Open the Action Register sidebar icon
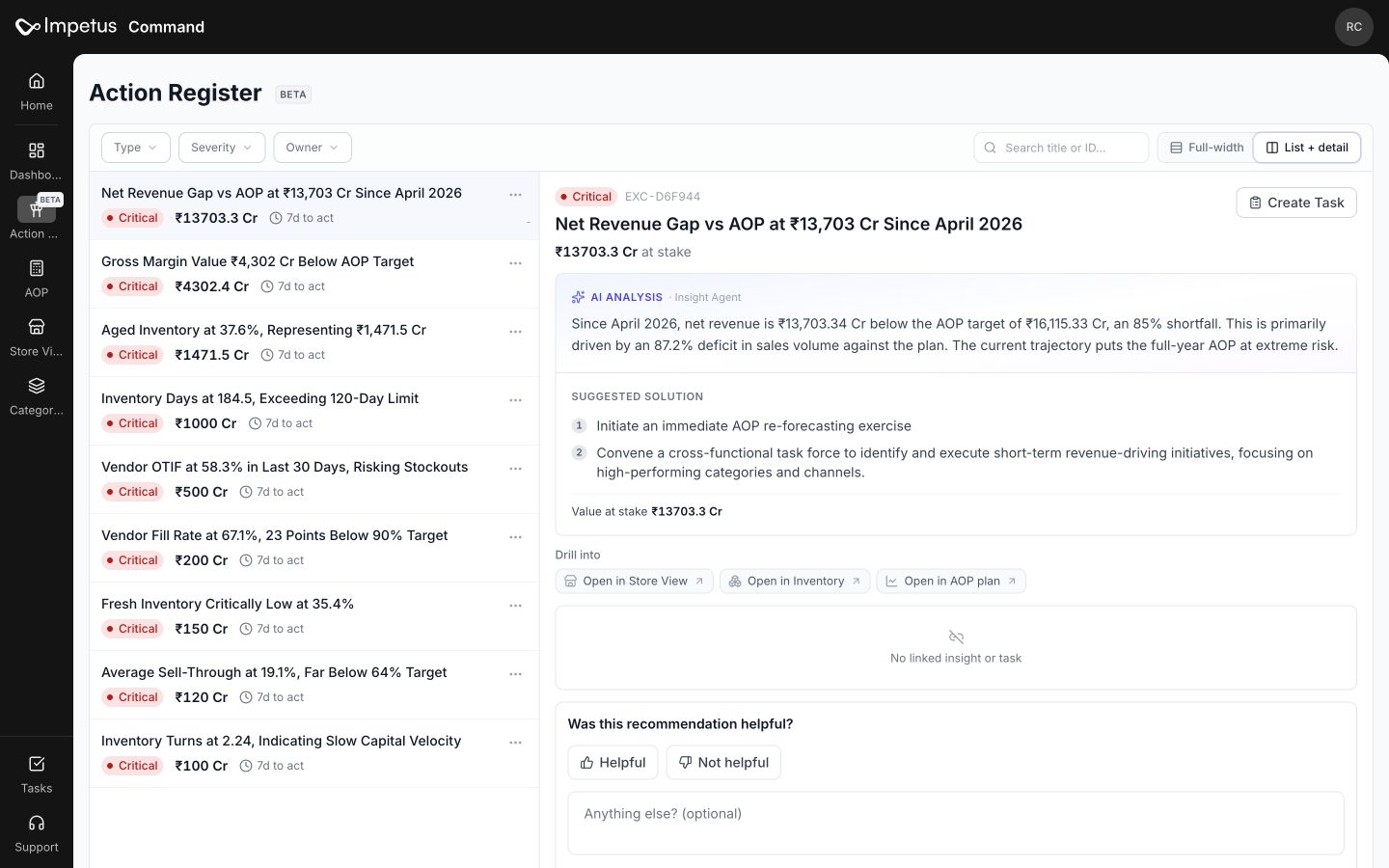The image size is (1389, 868). tap(37, 209)
